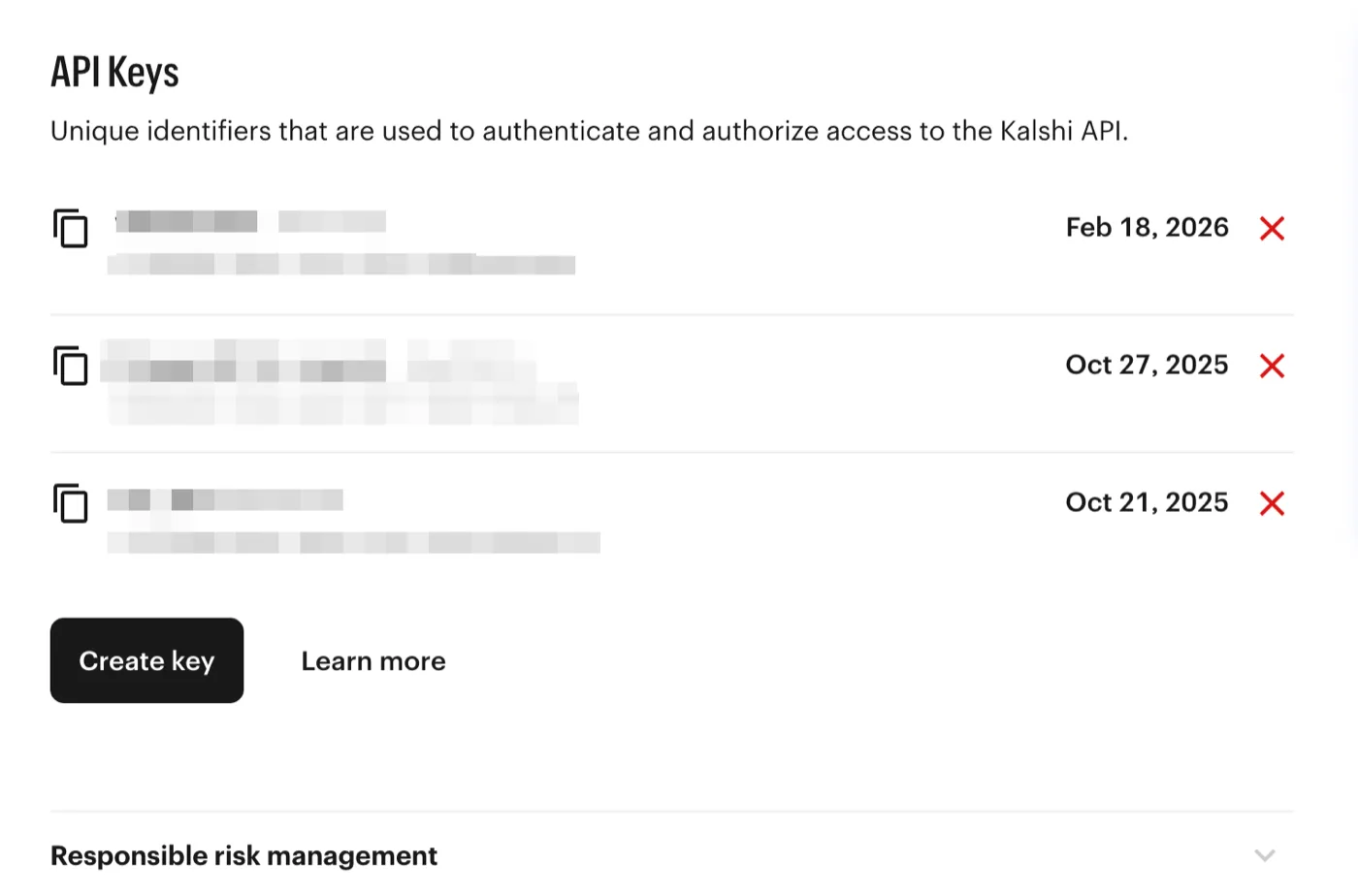Delete the Feb 18, 2026 API key
This screenshot has height=896, width=1358.
click(1272, 229)
